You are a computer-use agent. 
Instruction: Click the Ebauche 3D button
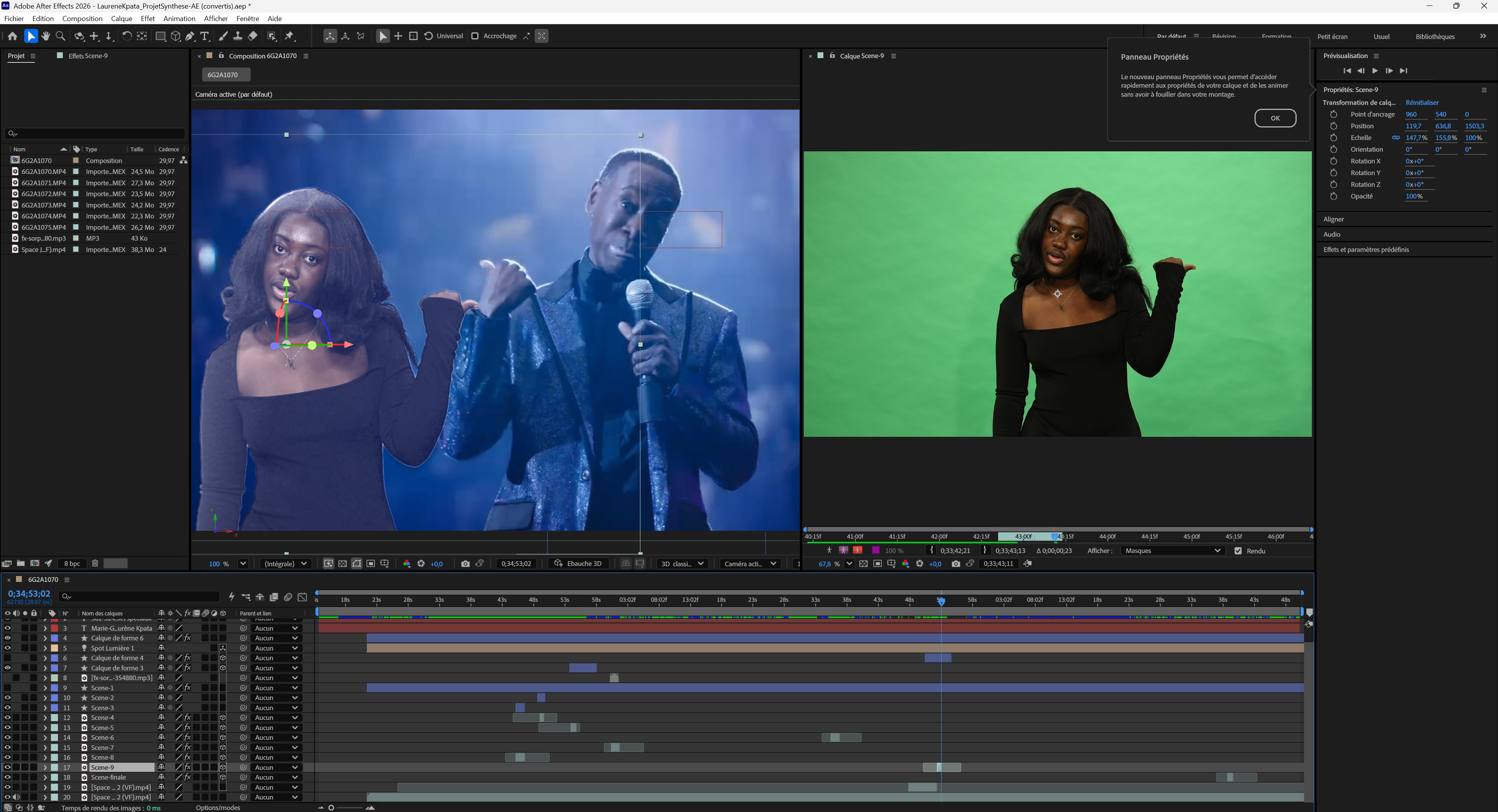[578, 564]
